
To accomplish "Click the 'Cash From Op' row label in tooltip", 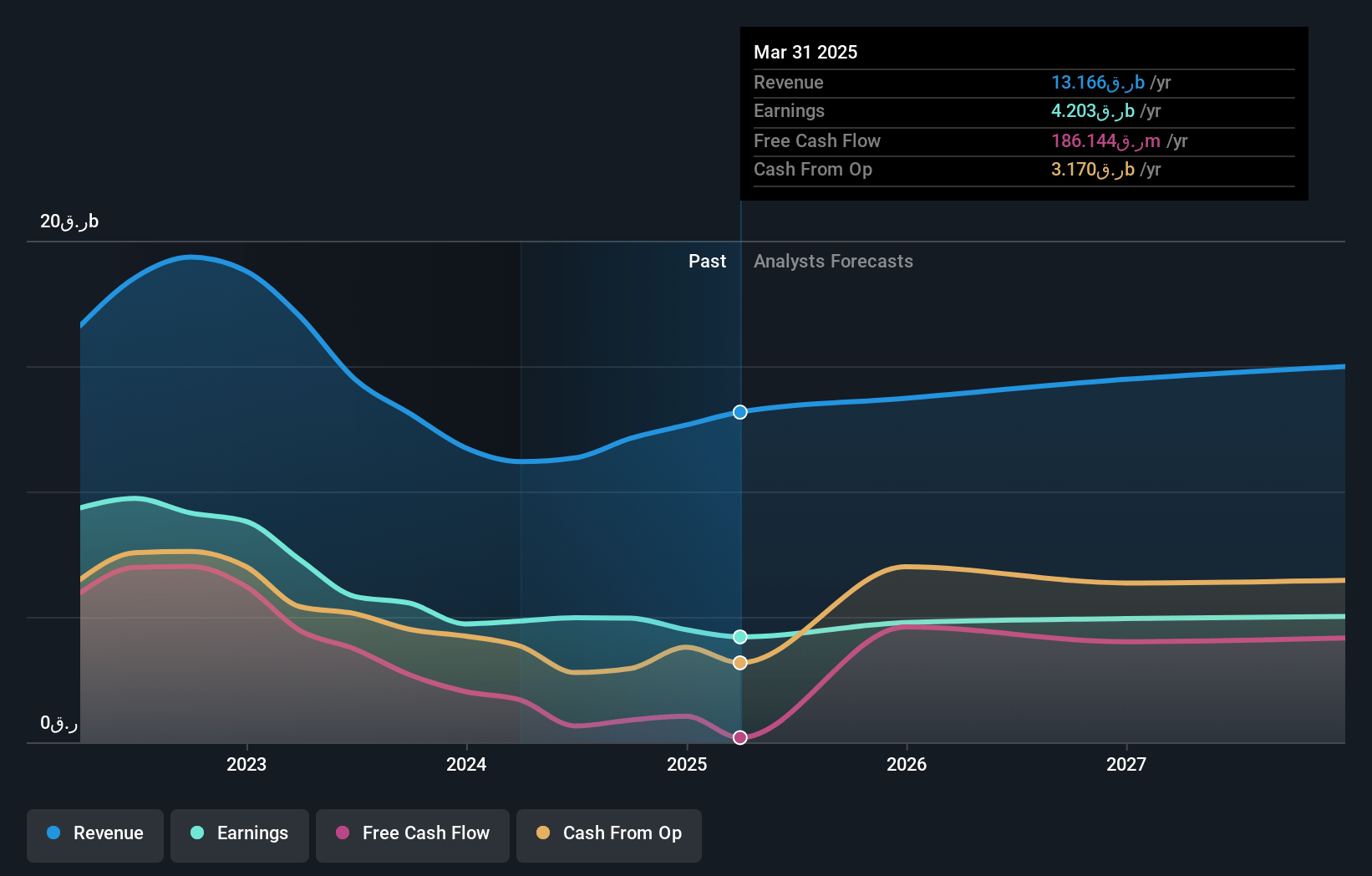I will pyautogui.click(x=813, y=169).
